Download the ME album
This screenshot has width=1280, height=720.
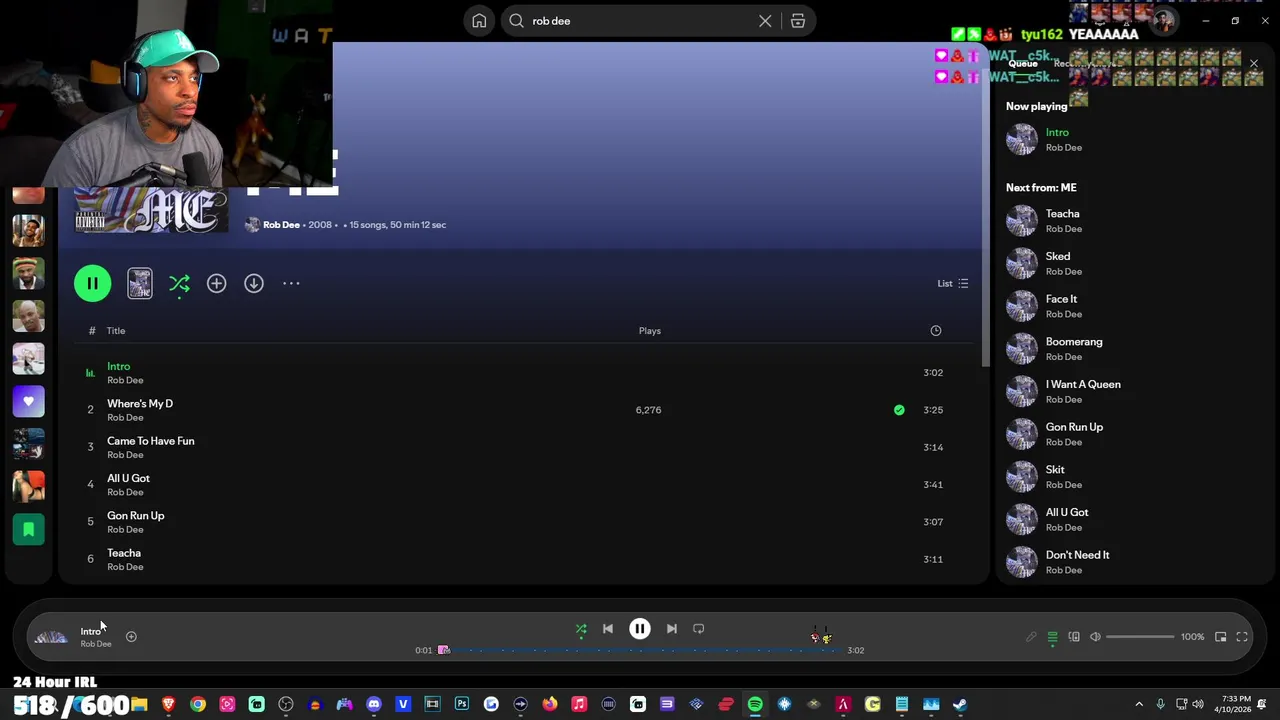pos(254,284)
